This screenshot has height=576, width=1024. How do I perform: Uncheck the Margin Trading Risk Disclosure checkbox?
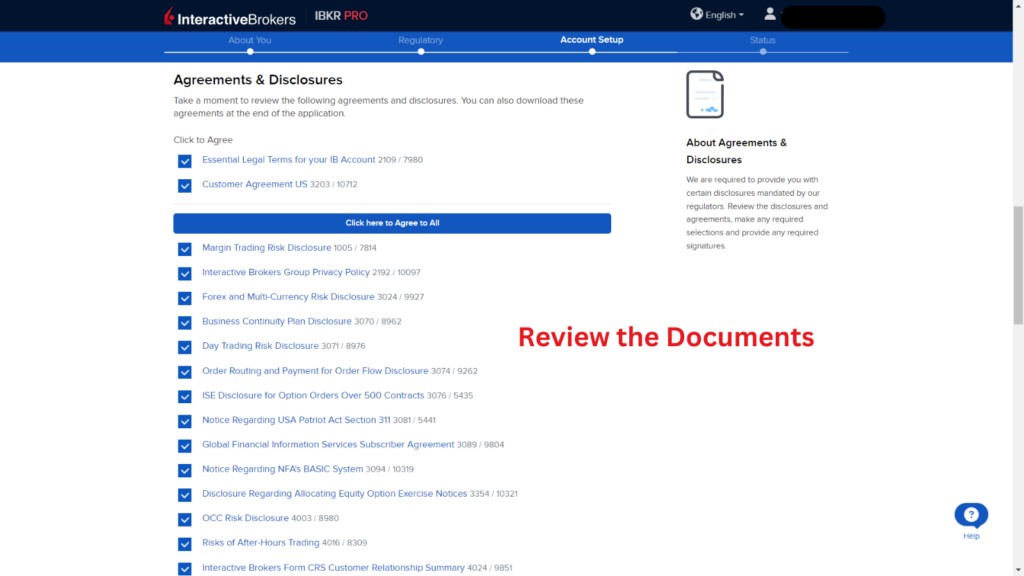(x=185, y=248)
